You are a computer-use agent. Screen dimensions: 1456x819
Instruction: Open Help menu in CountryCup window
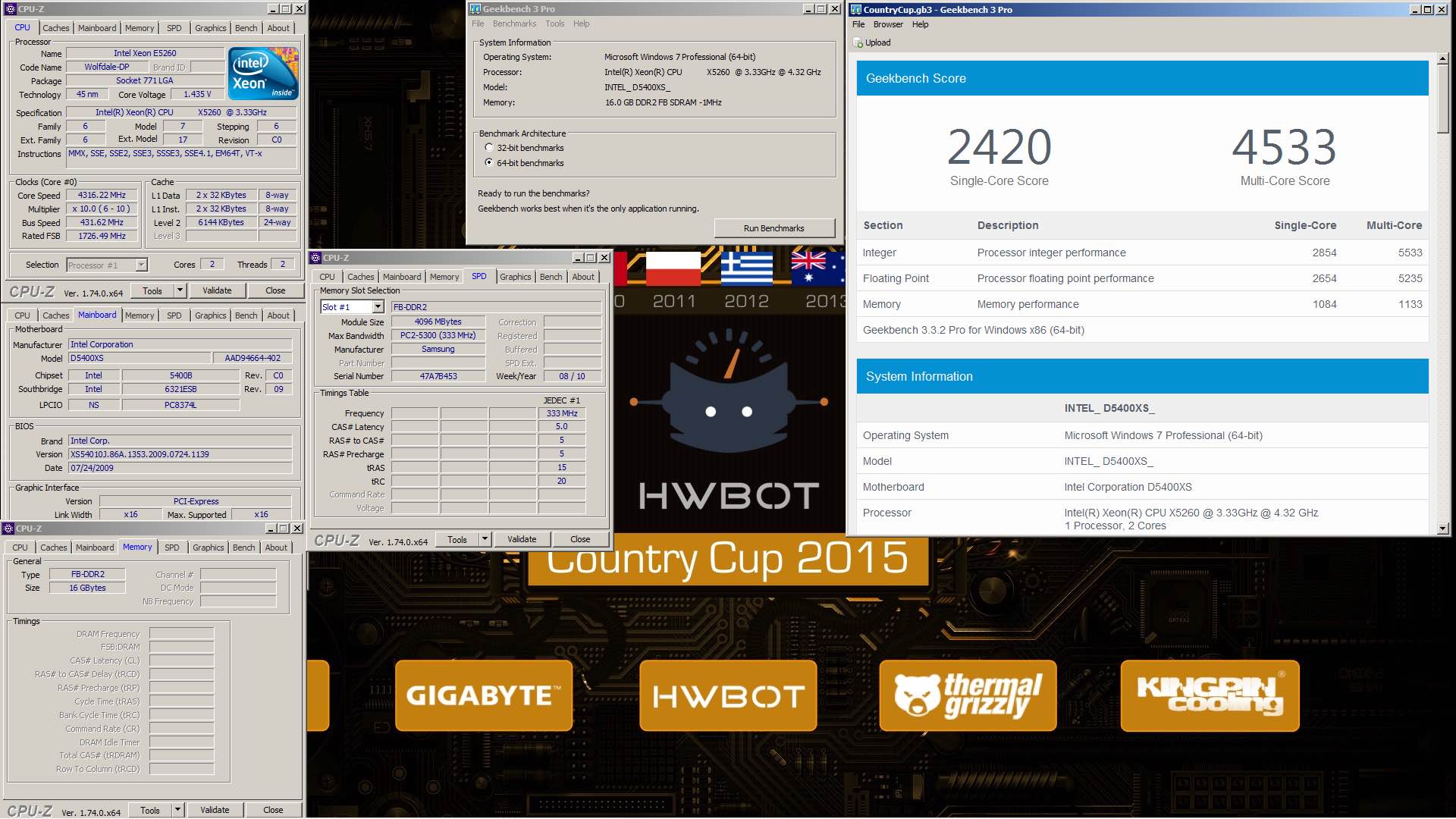tap(920, 24)
